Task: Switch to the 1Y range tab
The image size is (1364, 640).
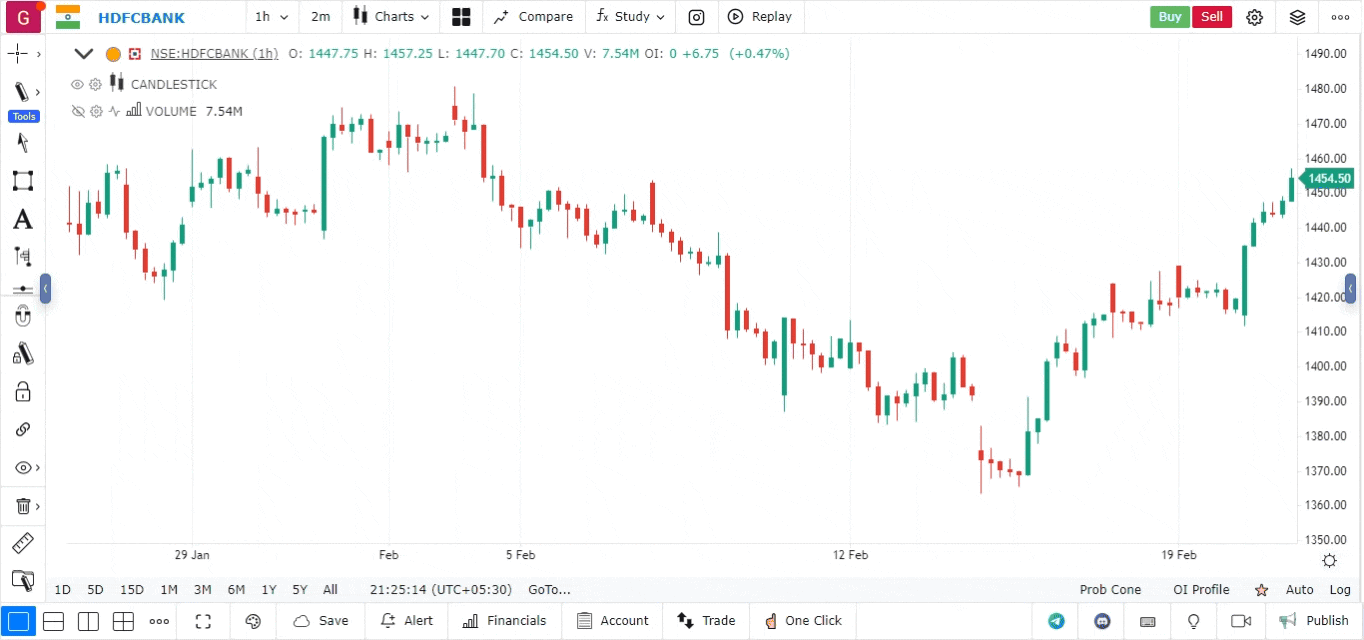Action: (x=269, y=590)
